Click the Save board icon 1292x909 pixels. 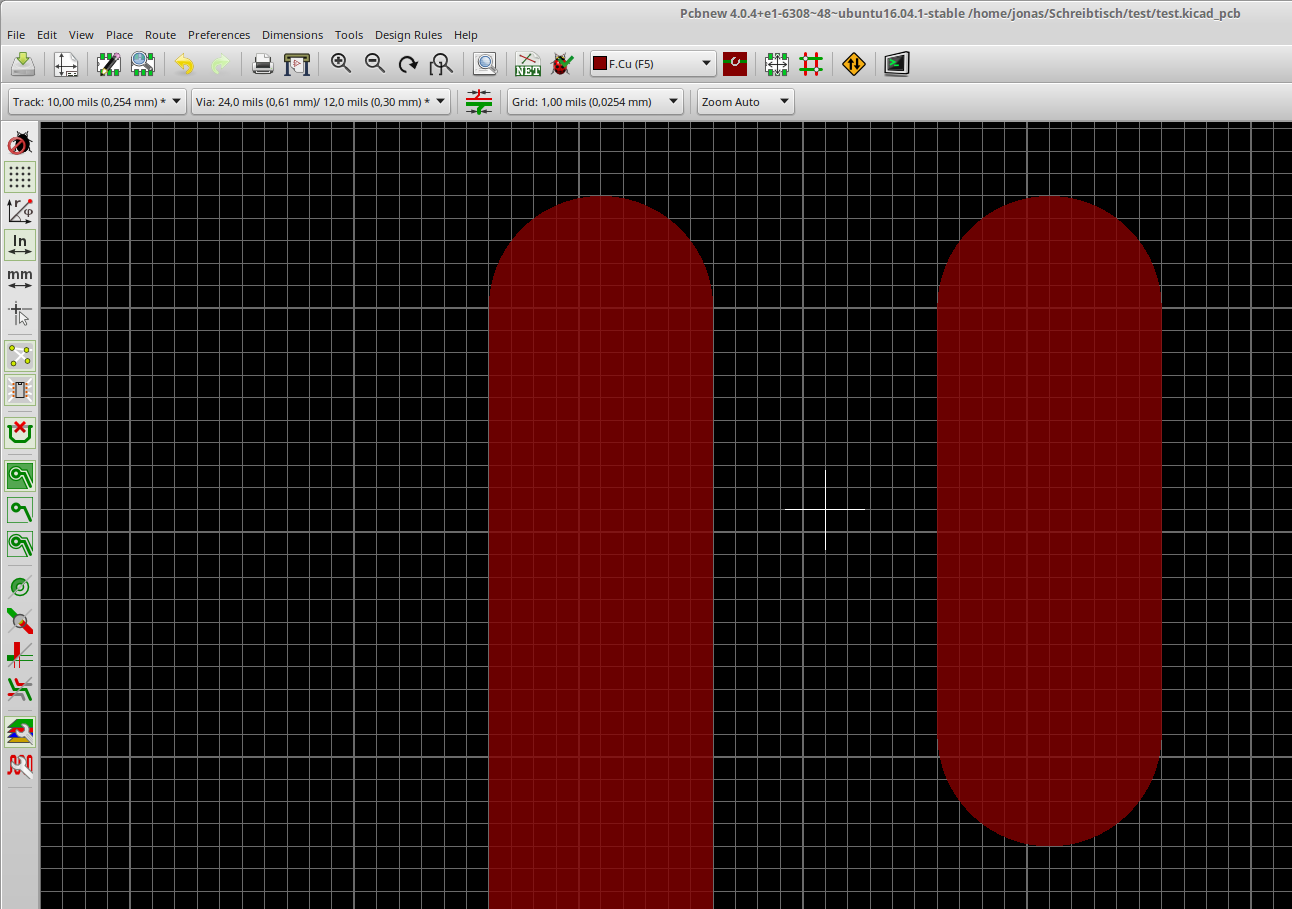pyautogui.click(x=23, y=65)
